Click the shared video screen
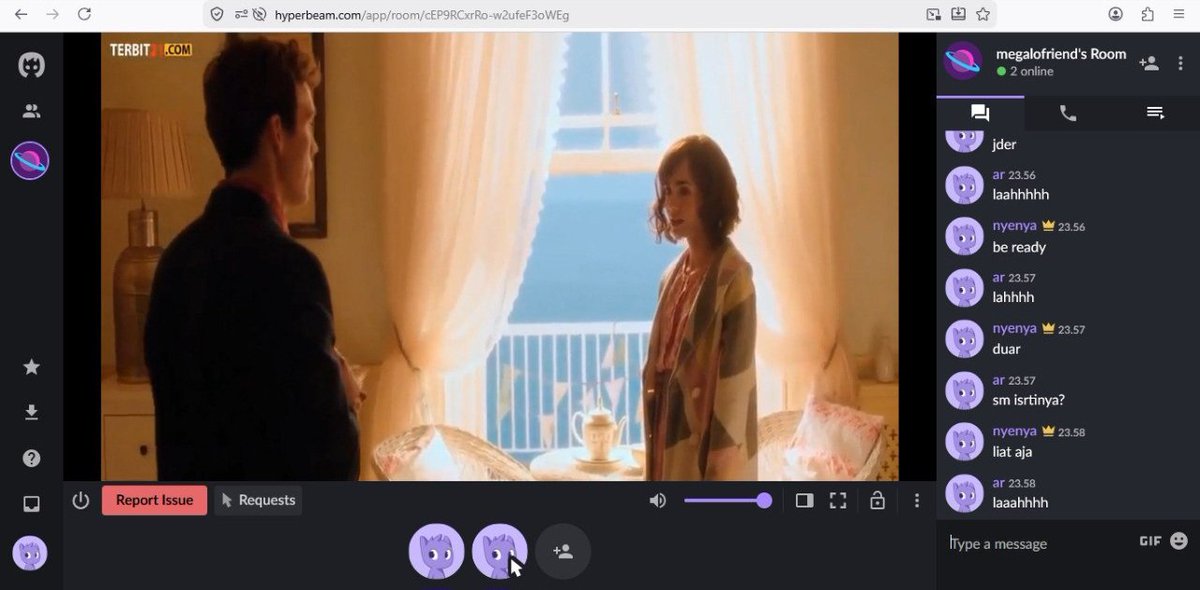The image size is (1200, 590). coord(500,256)
